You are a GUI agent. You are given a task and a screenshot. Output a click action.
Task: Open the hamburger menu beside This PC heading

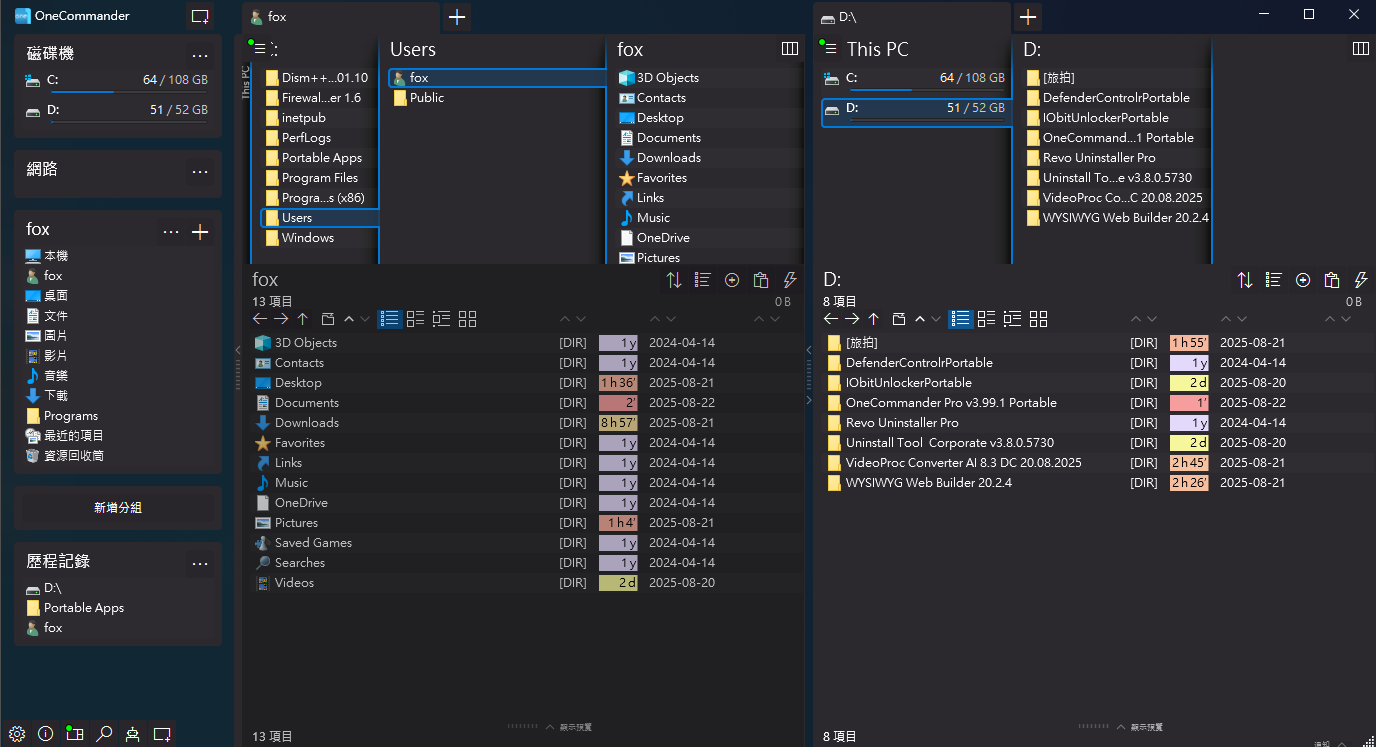[x=831, y=49]
